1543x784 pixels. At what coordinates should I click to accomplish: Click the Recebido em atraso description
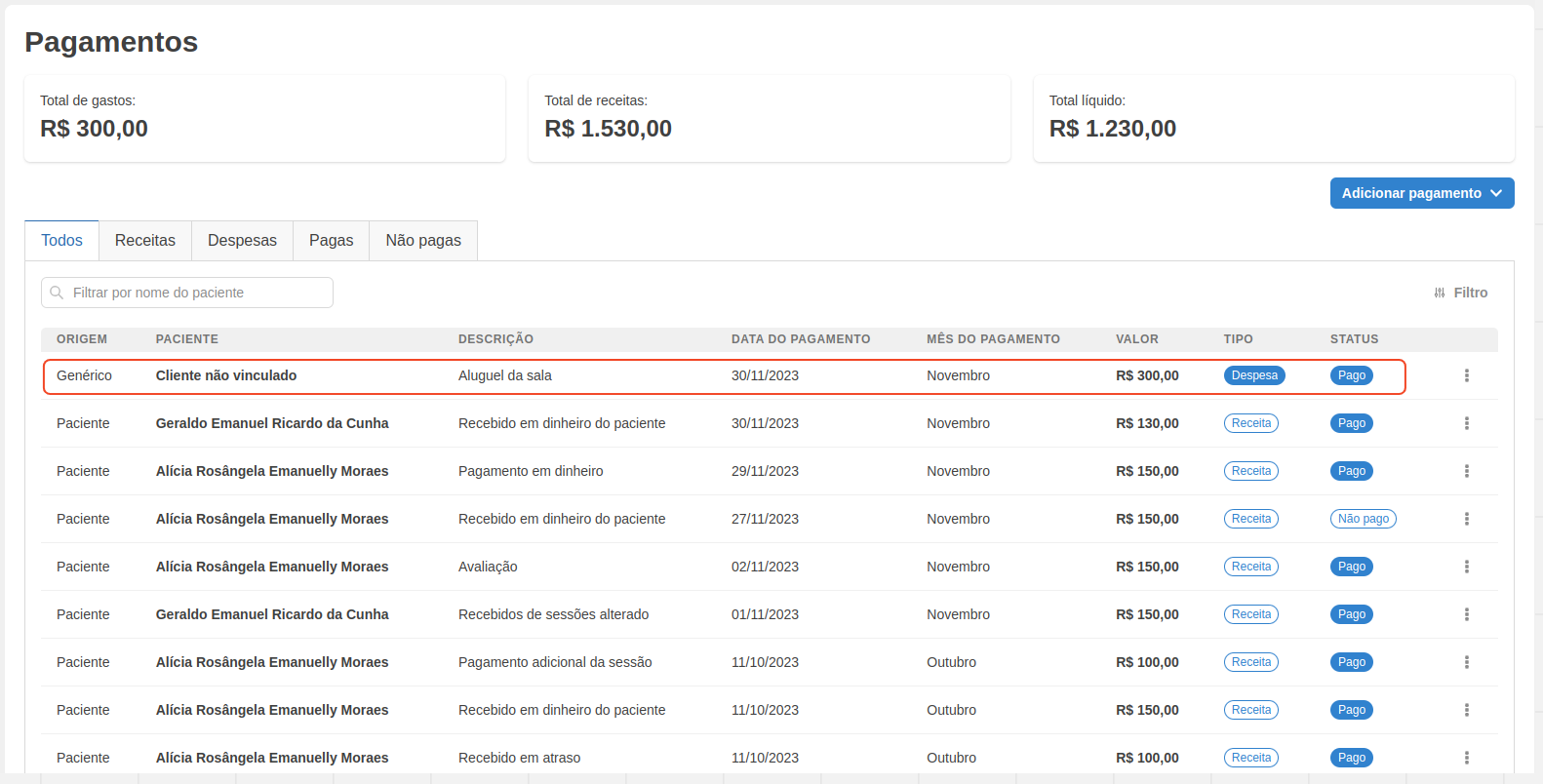pyautogui.click(x=519, y=758)
